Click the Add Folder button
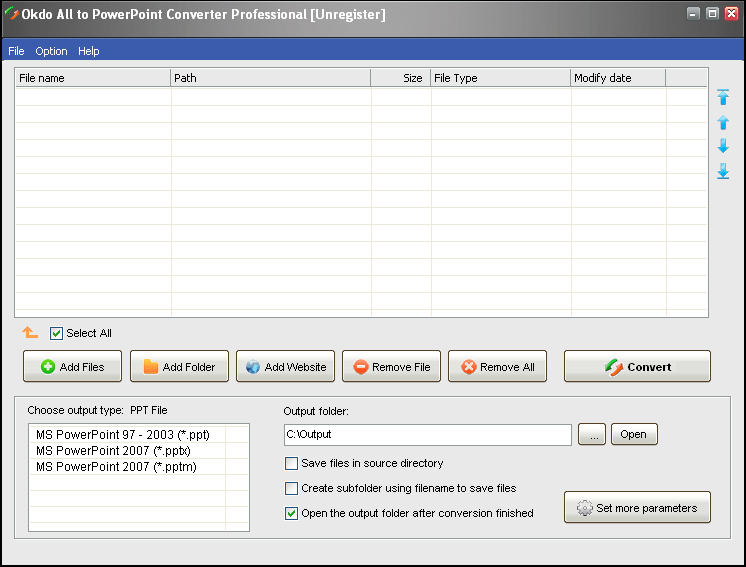 click(x=179, y=366)
